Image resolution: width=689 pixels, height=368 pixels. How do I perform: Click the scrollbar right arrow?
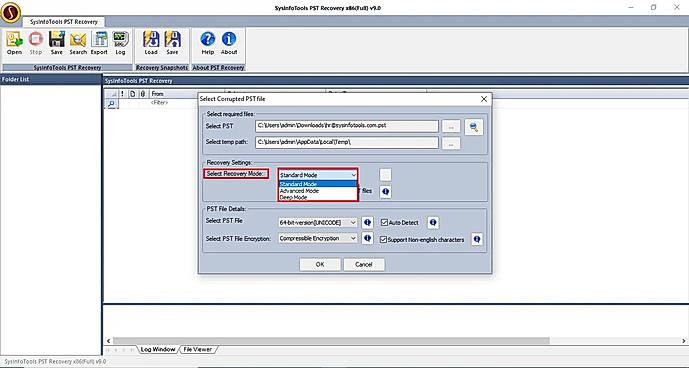(684, 341)
